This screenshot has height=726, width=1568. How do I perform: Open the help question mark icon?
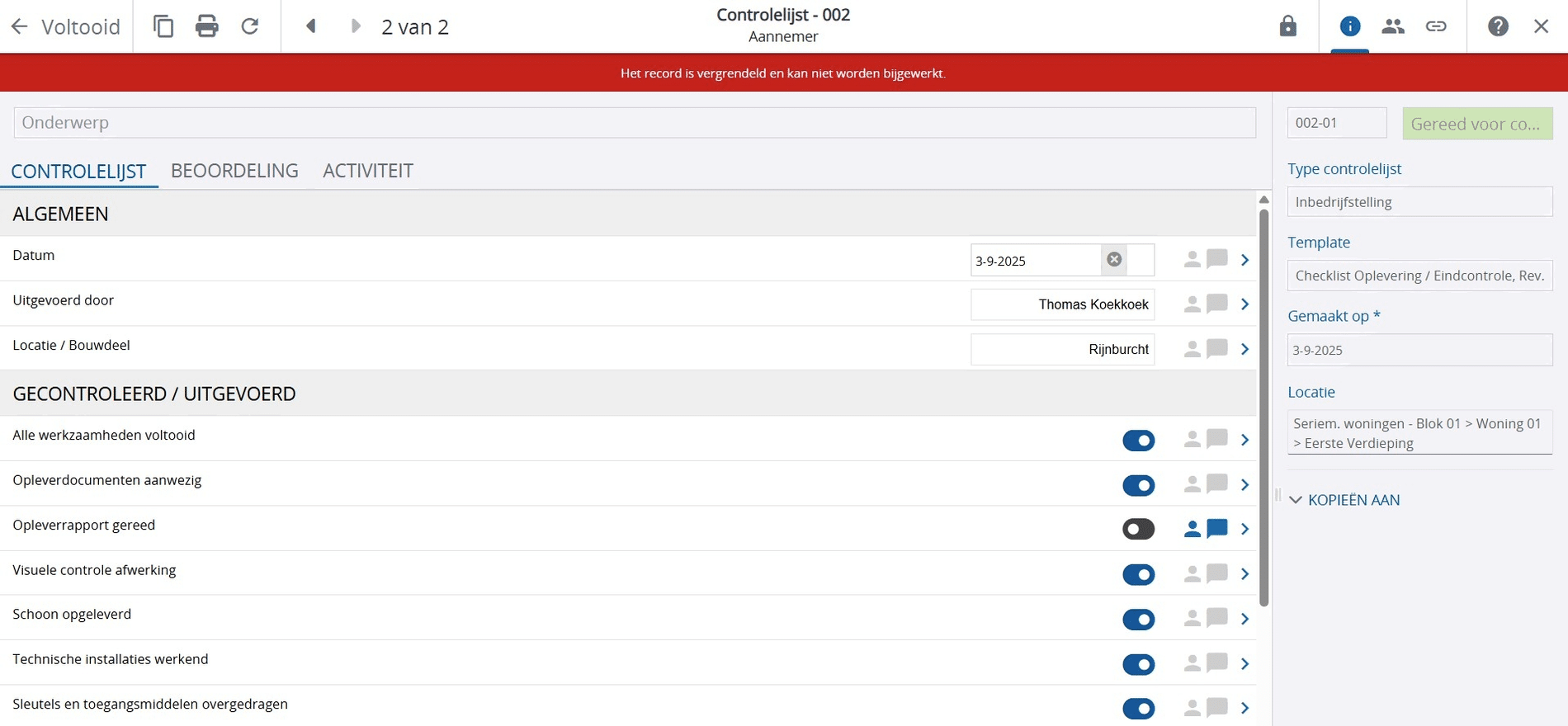pyautogui.click(x=1498, y=26)
